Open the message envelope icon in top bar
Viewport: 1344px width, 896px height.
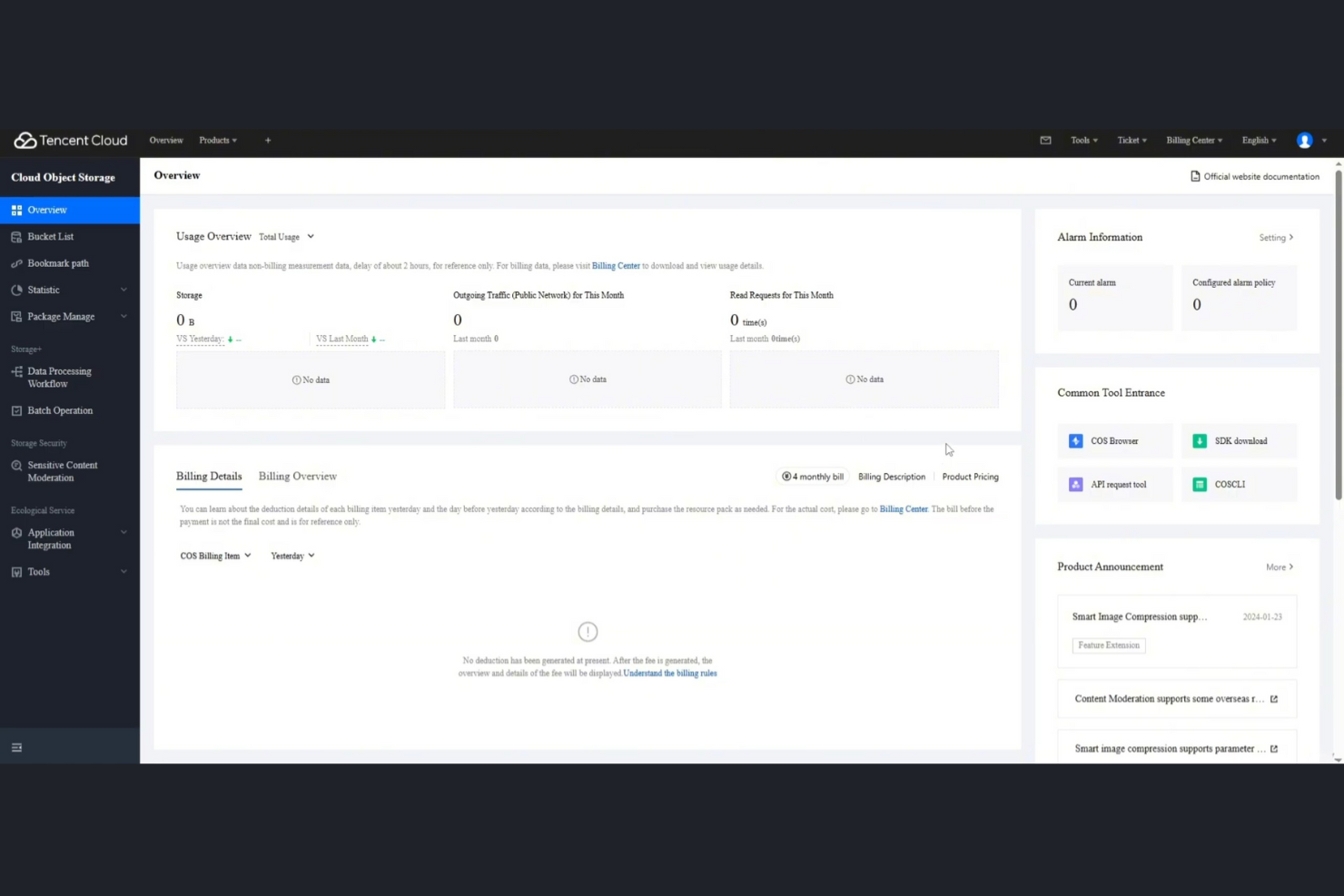(1045, 140)
